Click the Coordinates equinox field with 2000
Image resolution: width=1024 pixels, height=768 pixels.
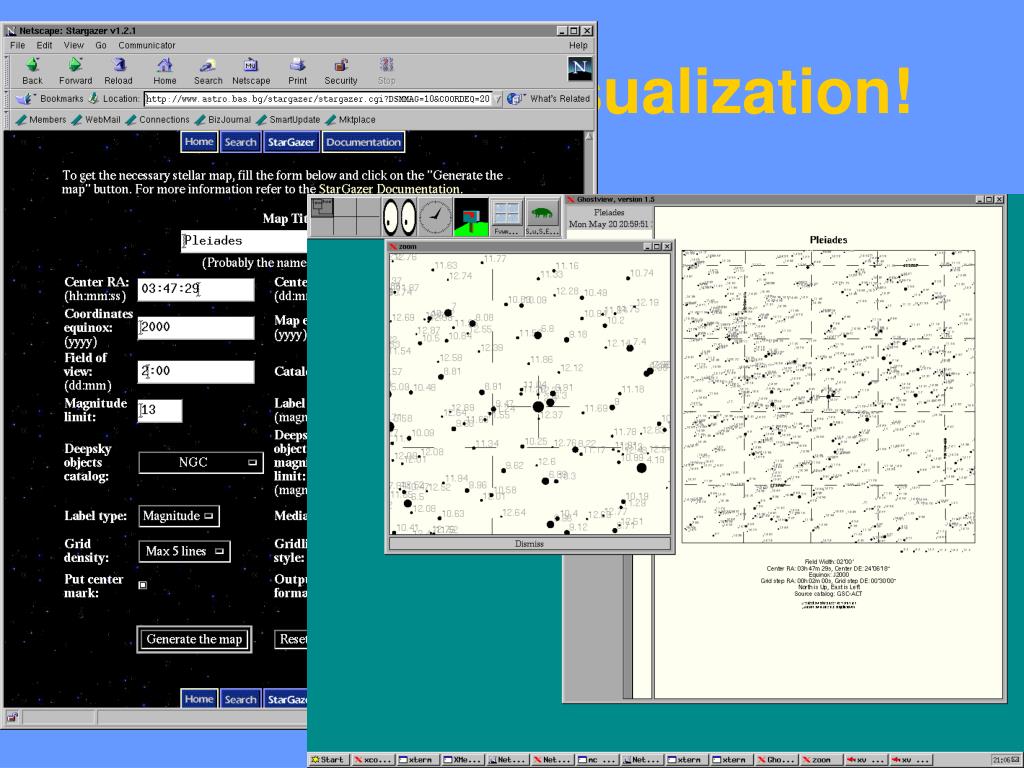[x=196, y=327]
